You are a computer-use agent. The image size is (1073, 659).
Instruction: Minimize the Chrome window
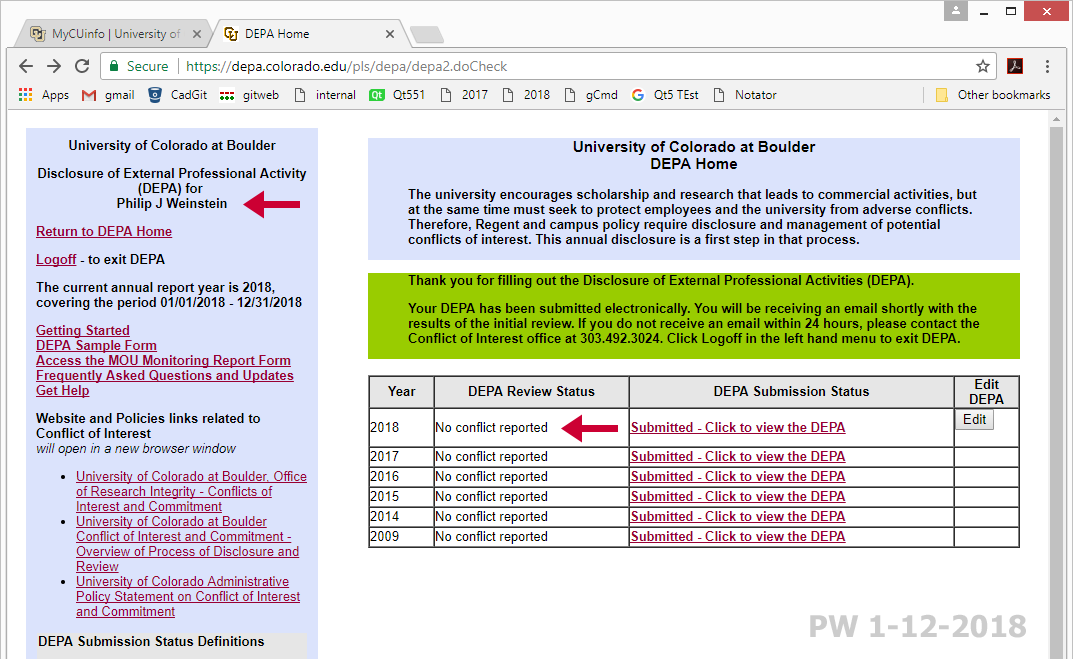coord(985,12)
